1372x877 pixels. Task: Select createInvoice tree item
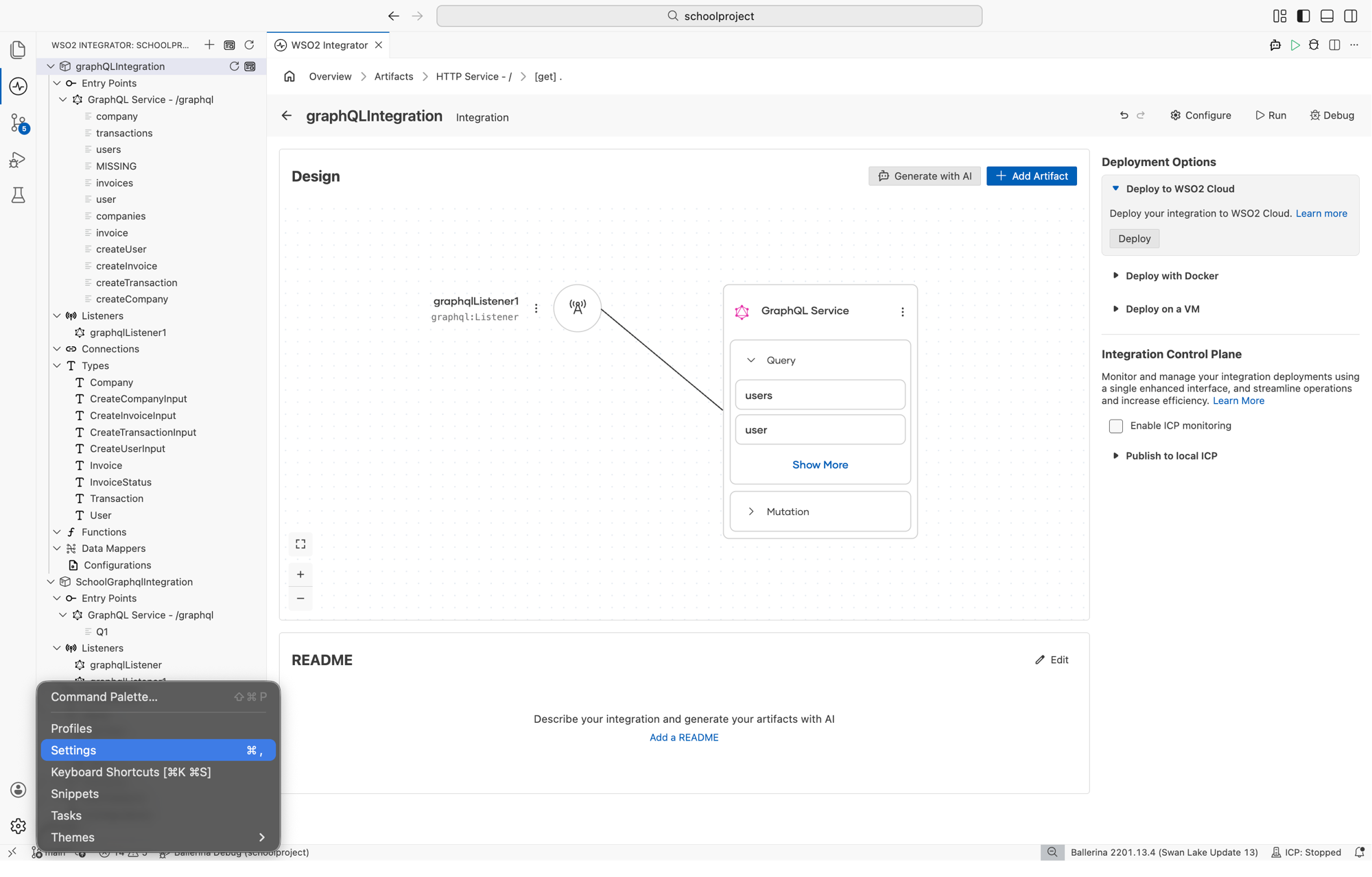[x=127, y=266]
